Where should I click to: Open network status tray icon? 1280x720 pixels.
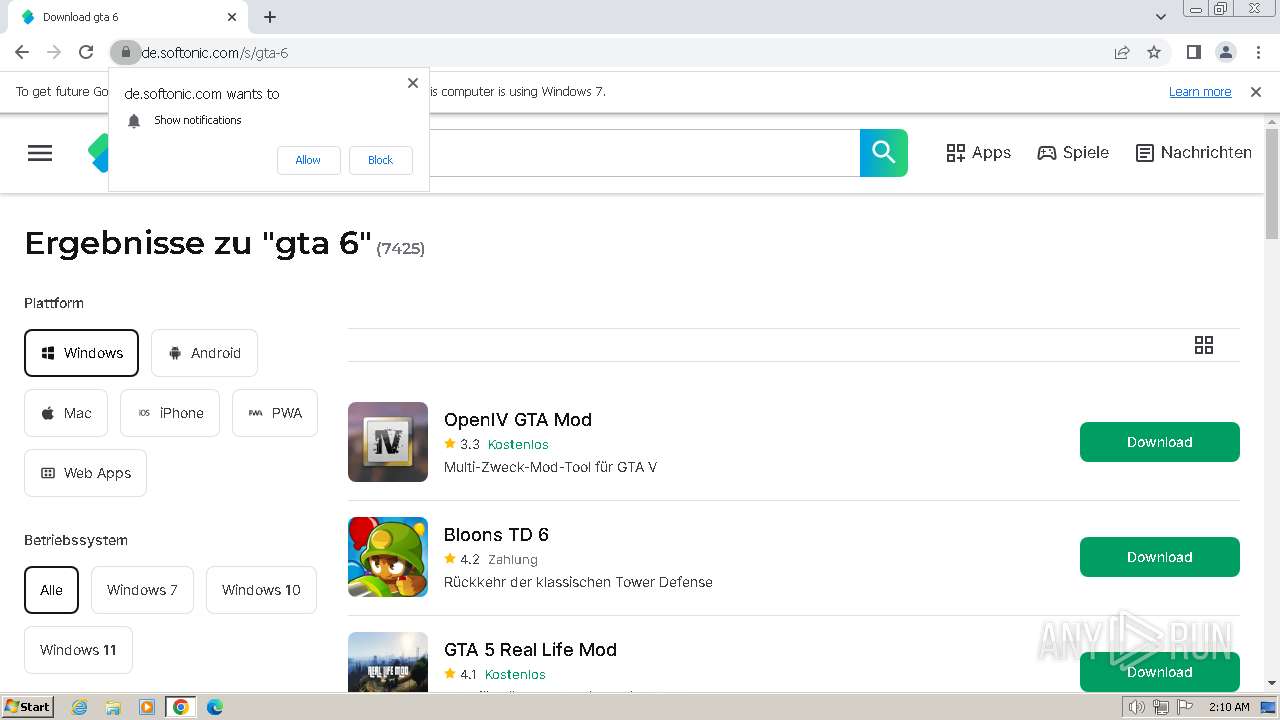pyautogui.click(x=1161, y=707)
